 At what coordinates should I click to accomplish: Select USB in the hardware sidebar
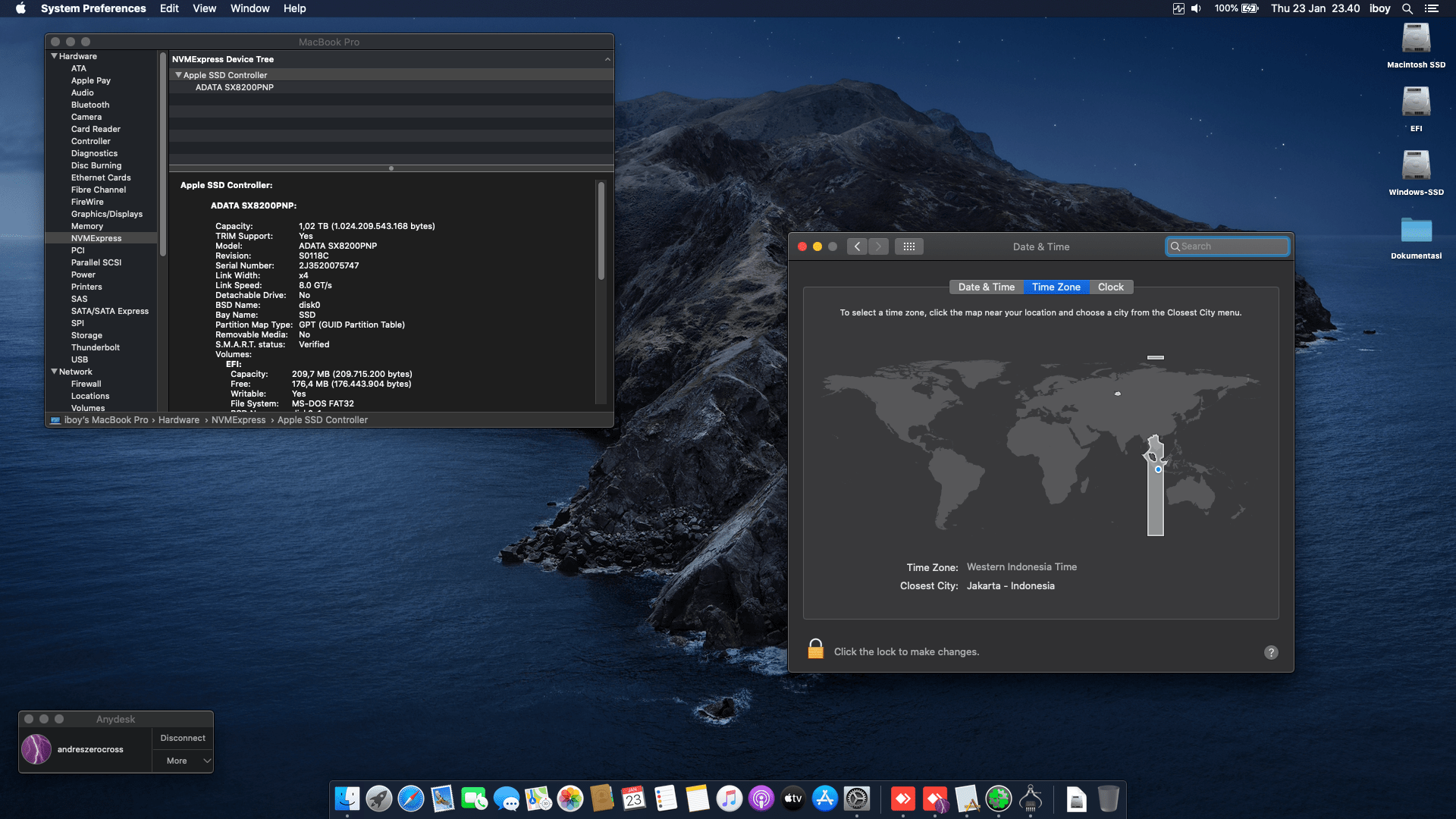pos(80,359)
